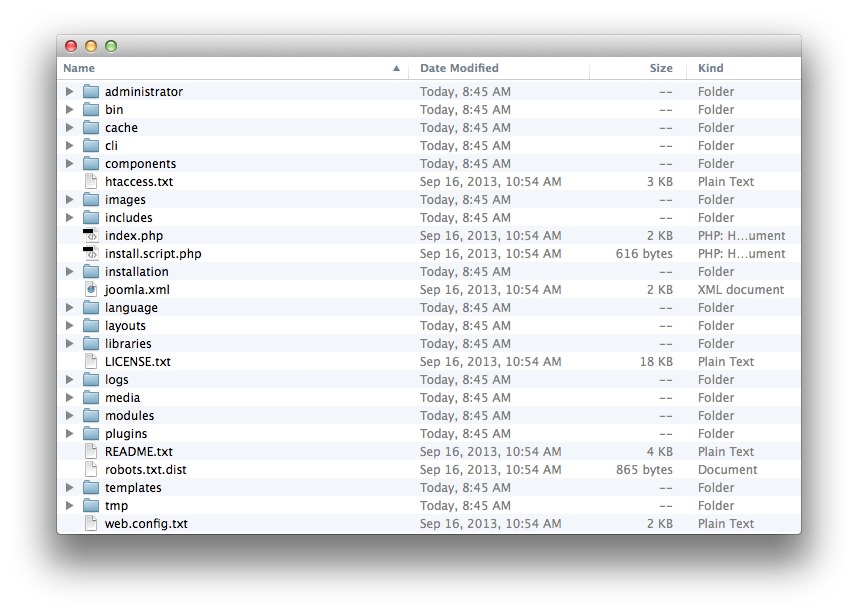Sort files by the Size column header
This screenshot has height=613, width=858.
click(x=660, y=68)
